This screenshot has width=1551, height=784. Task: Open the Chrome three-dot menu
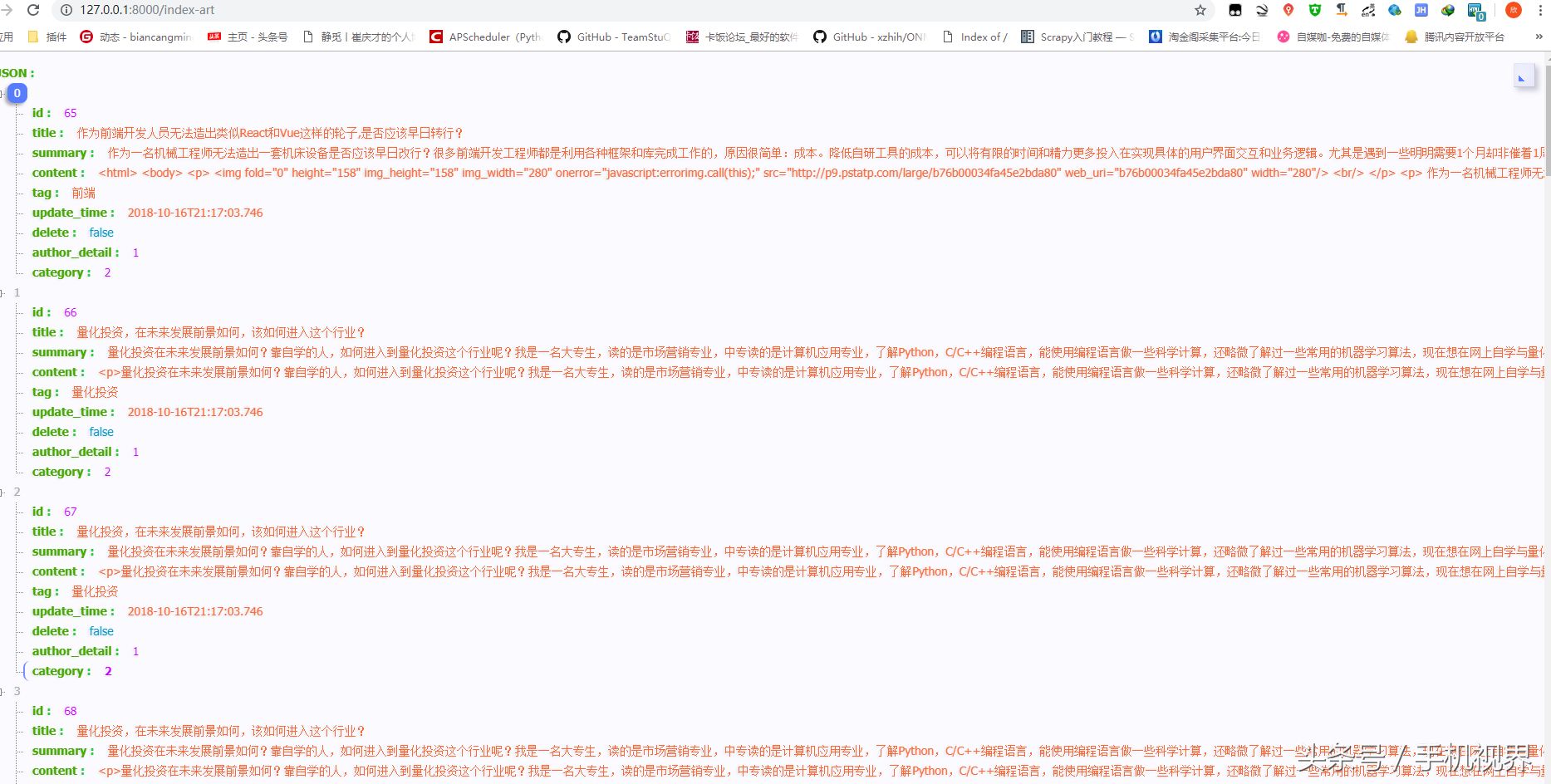click(x=1541, y=11)
